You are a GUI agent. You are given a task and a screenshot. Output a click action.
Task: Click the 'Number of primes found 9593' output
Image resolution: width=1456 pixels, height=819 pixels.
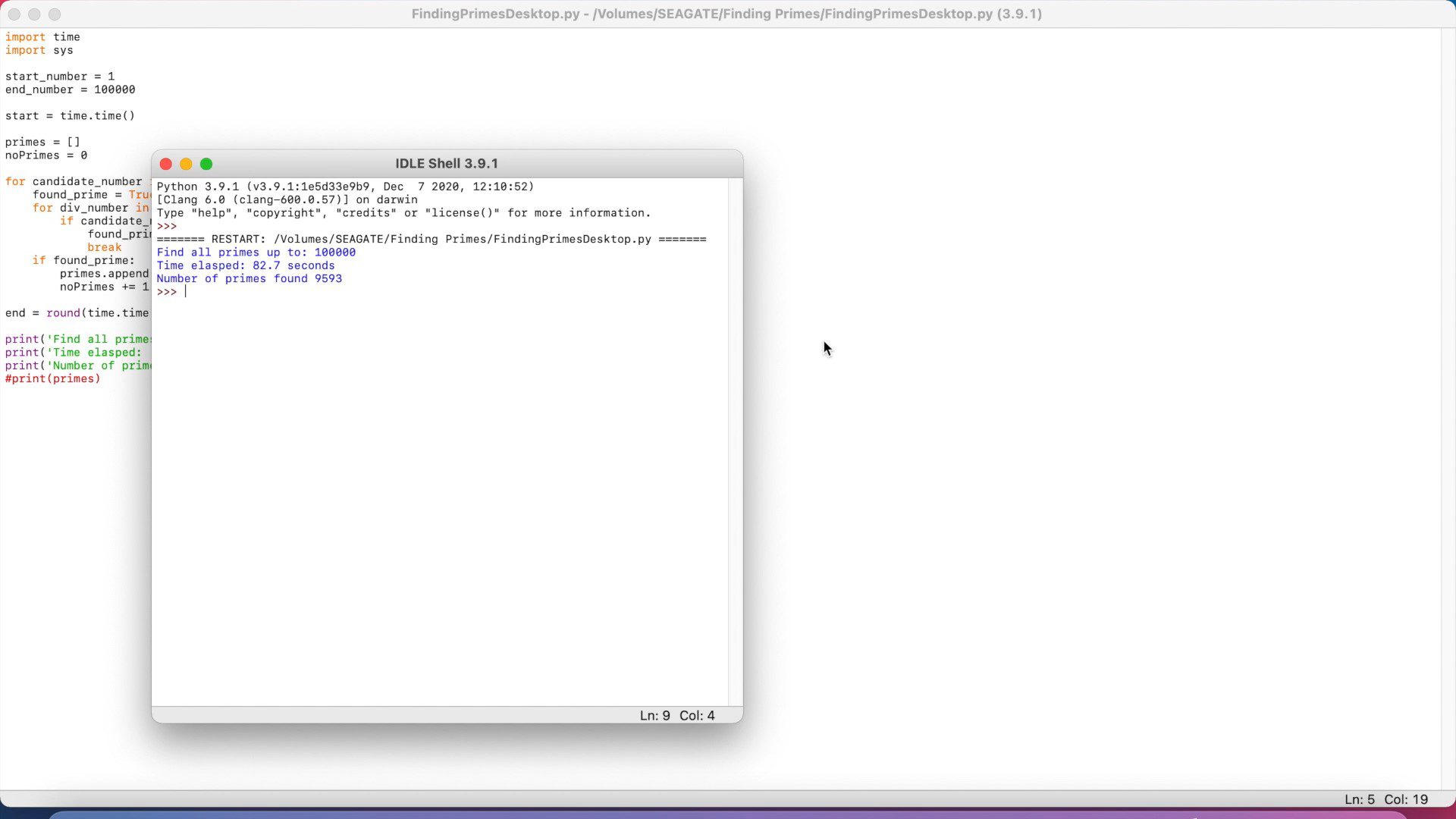coord(249,278)
